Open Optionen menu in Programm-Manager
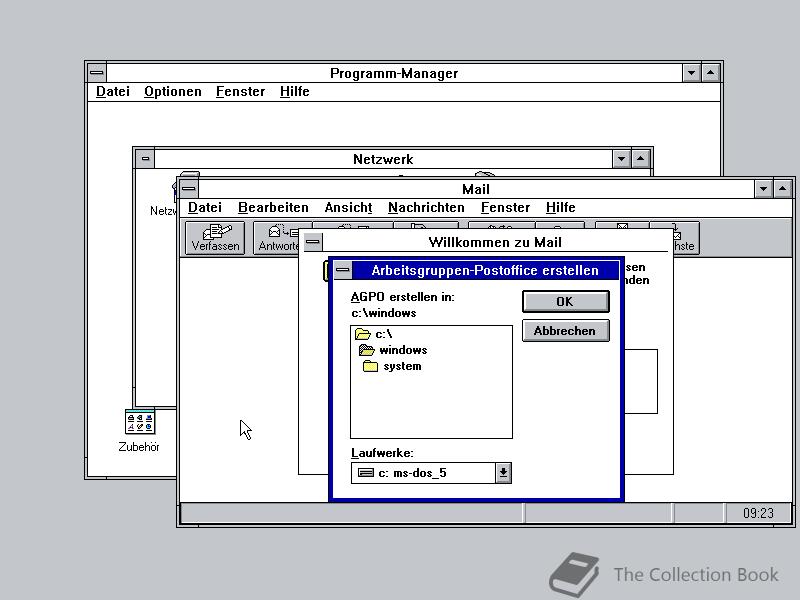Image resolution: width=800 pixels, height=600 pixels. pos(172,91)
